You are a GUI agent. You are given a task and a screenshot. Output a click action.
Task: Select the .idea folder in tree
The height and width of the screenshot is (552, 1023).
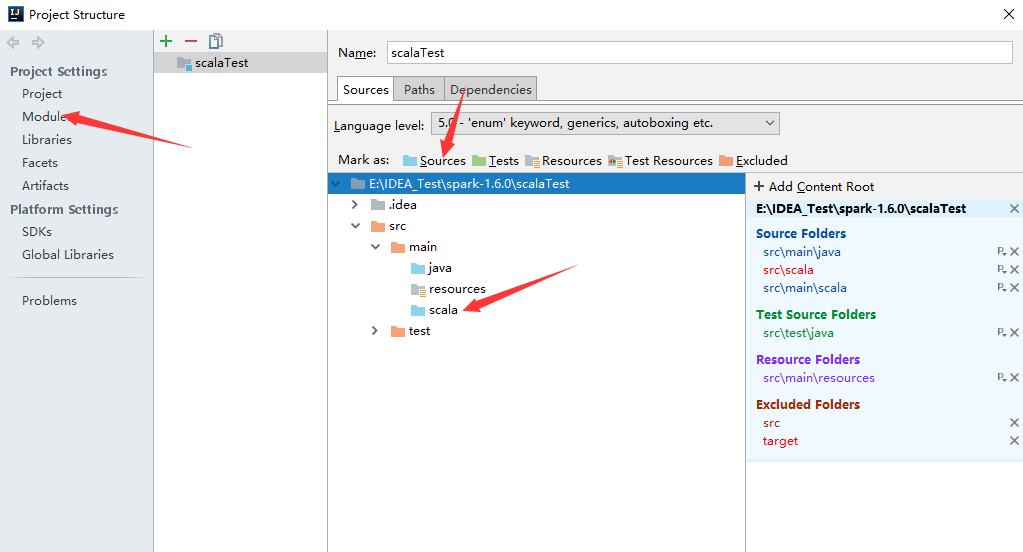[x=393, y=205]
